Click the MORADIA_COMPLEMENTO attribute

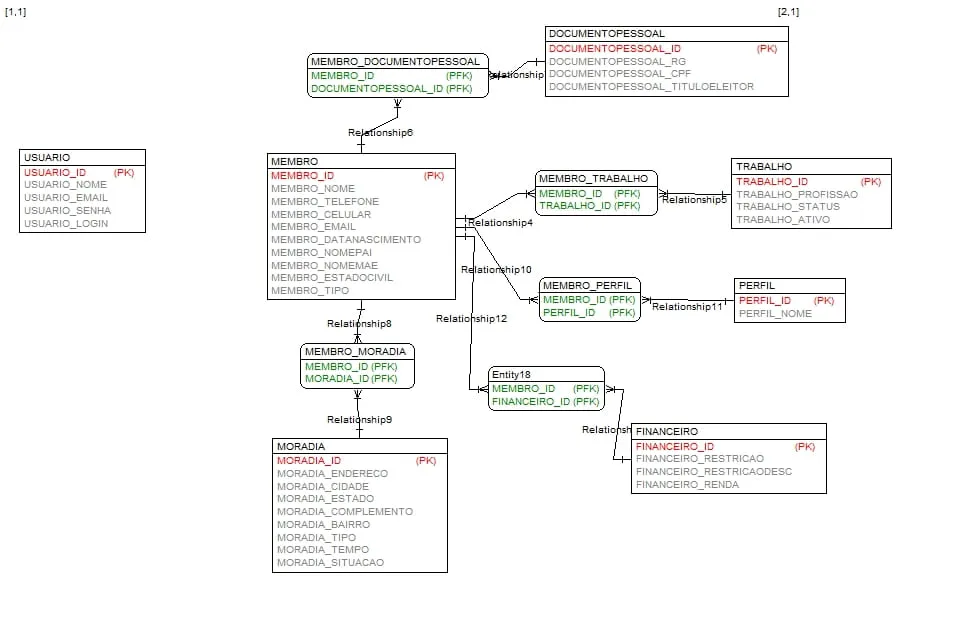pyautogui.click(x=345, y=512)
